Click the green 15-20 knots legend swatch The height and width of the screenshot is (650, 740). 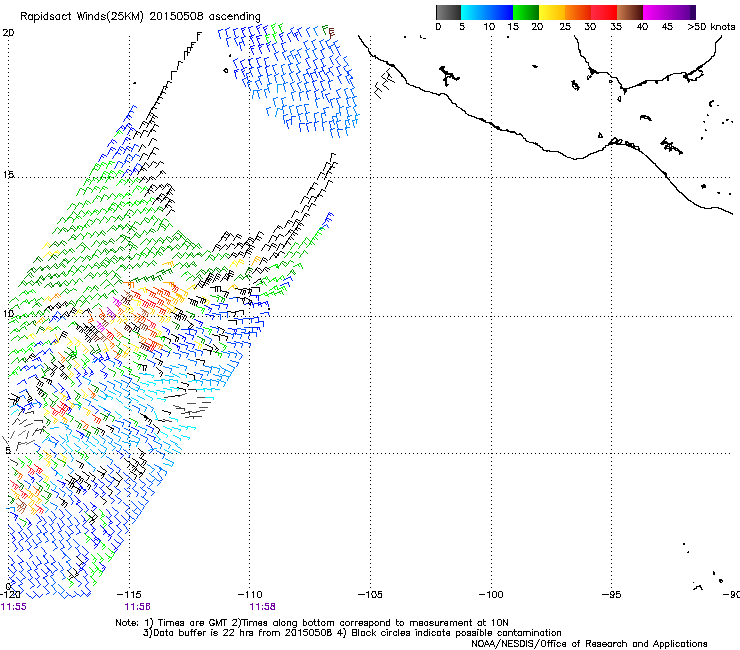(x=526, y=12)
